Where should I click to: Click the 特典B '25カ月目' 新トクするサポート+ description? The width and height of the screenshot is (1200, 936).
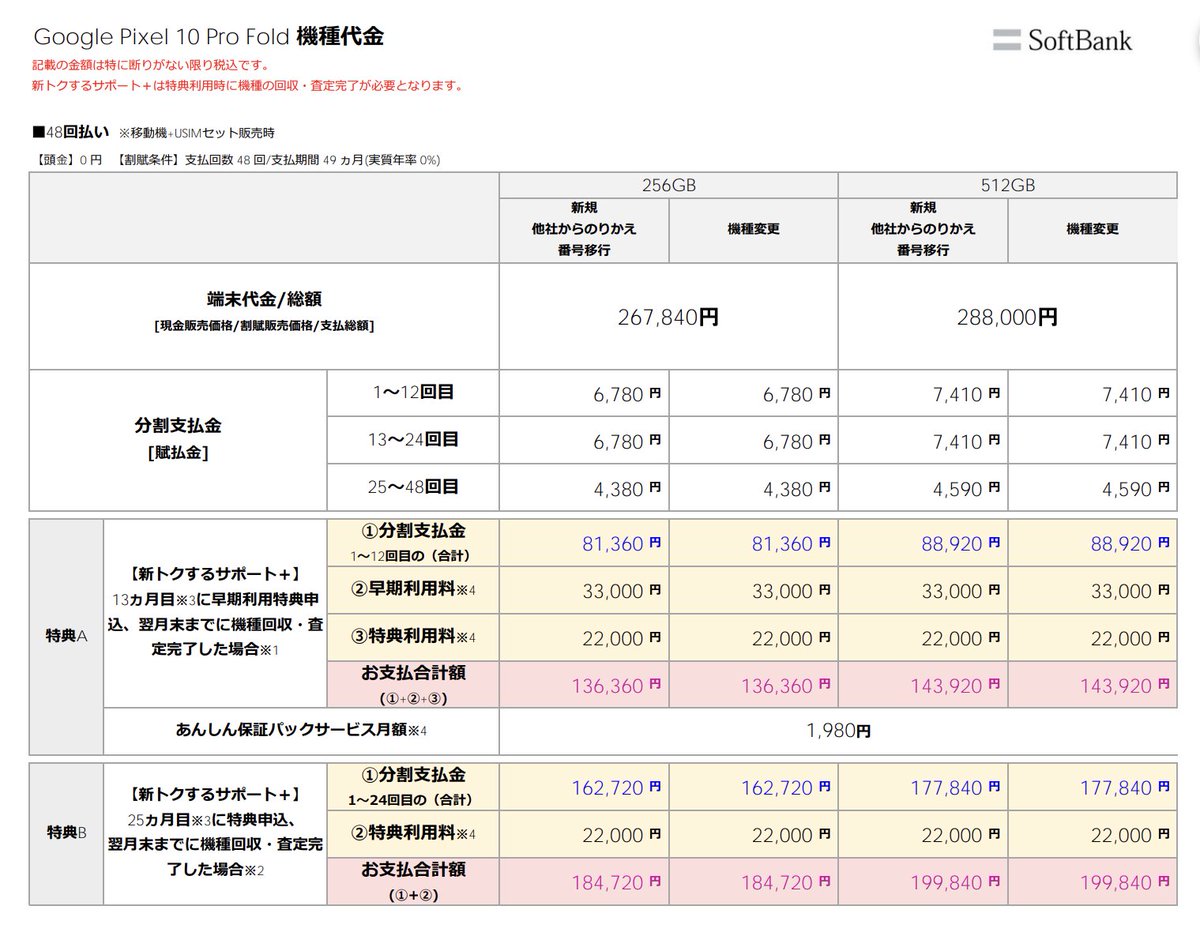(x=215, y=832)
